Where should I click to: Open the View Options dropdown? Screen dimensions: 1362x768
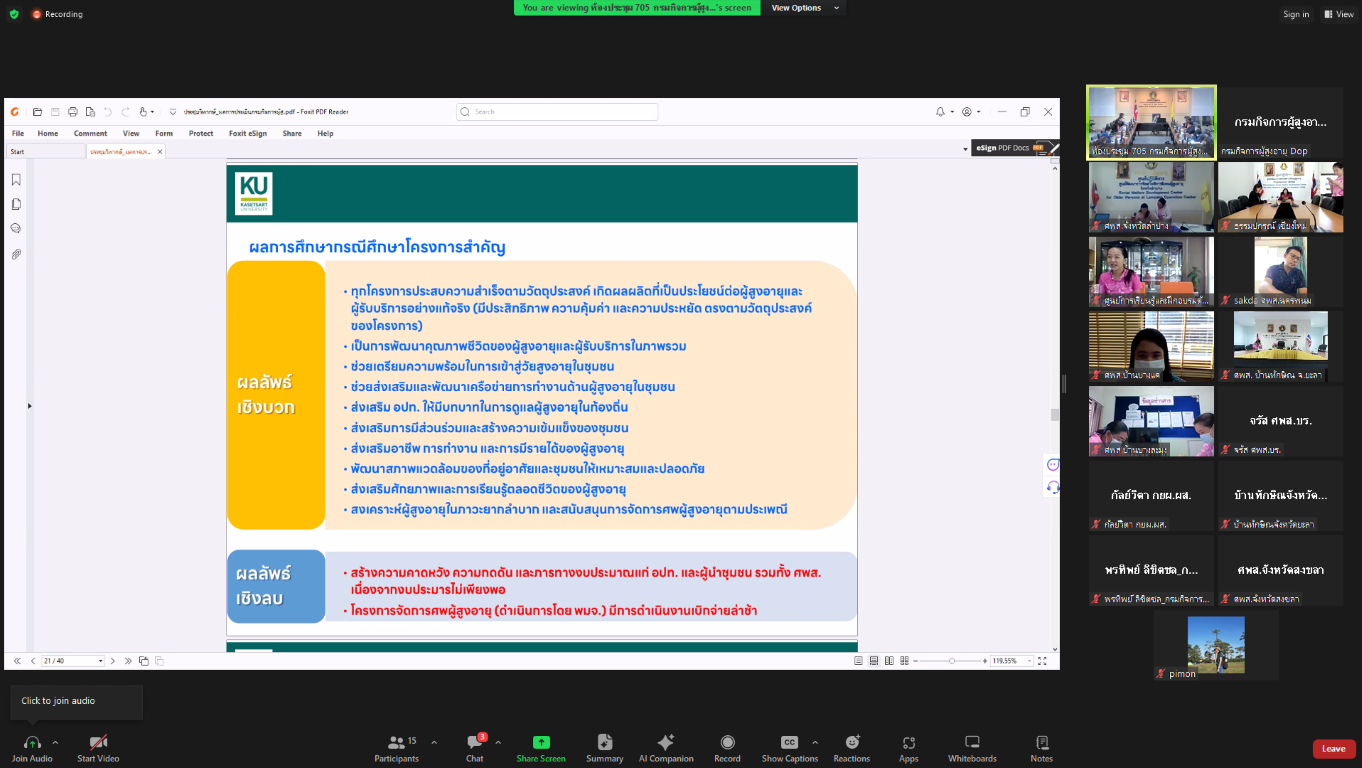tap(804, 8)
